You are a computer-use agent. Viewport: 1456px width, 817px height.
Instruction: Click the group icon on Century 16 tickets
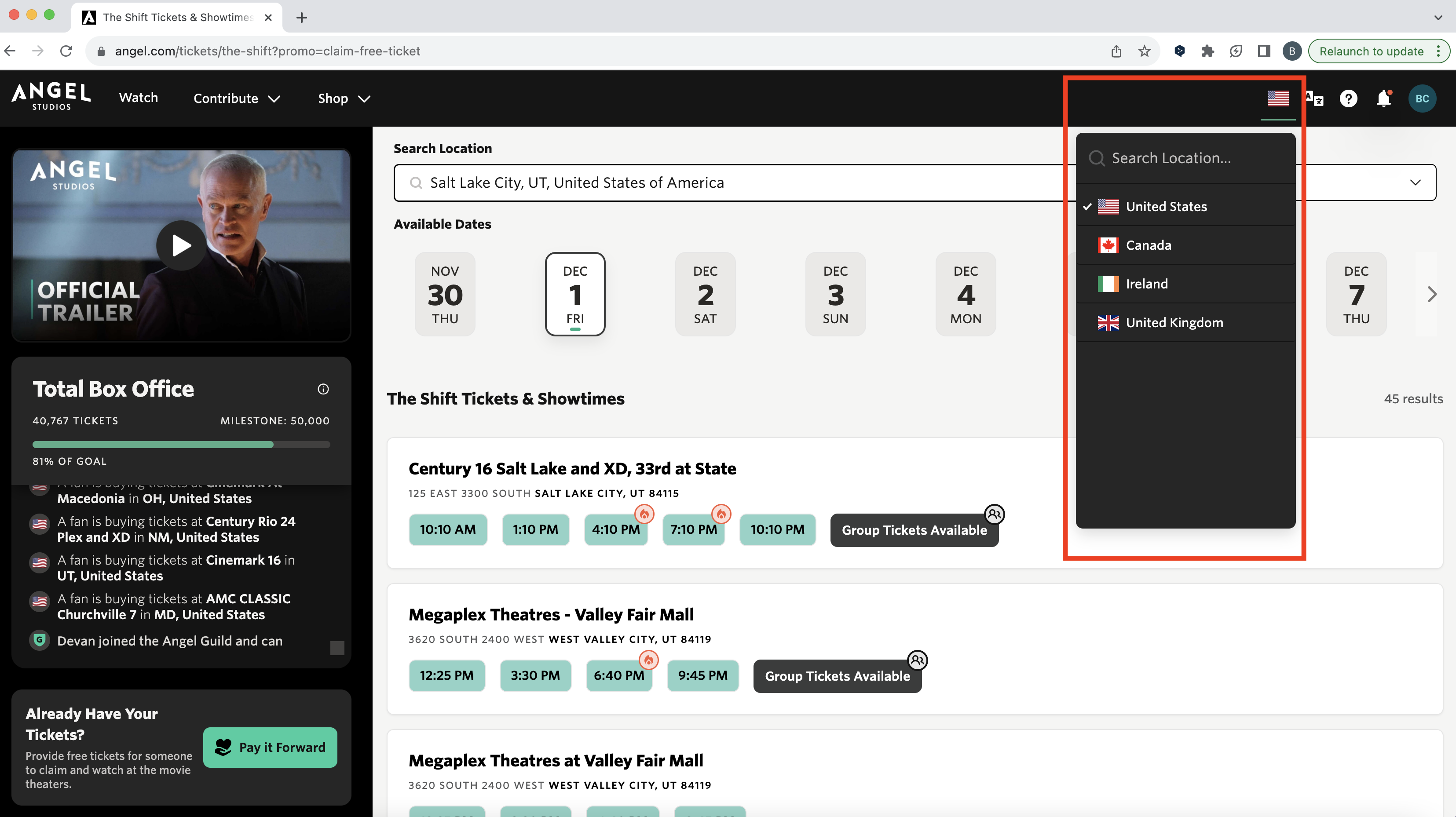994,514
